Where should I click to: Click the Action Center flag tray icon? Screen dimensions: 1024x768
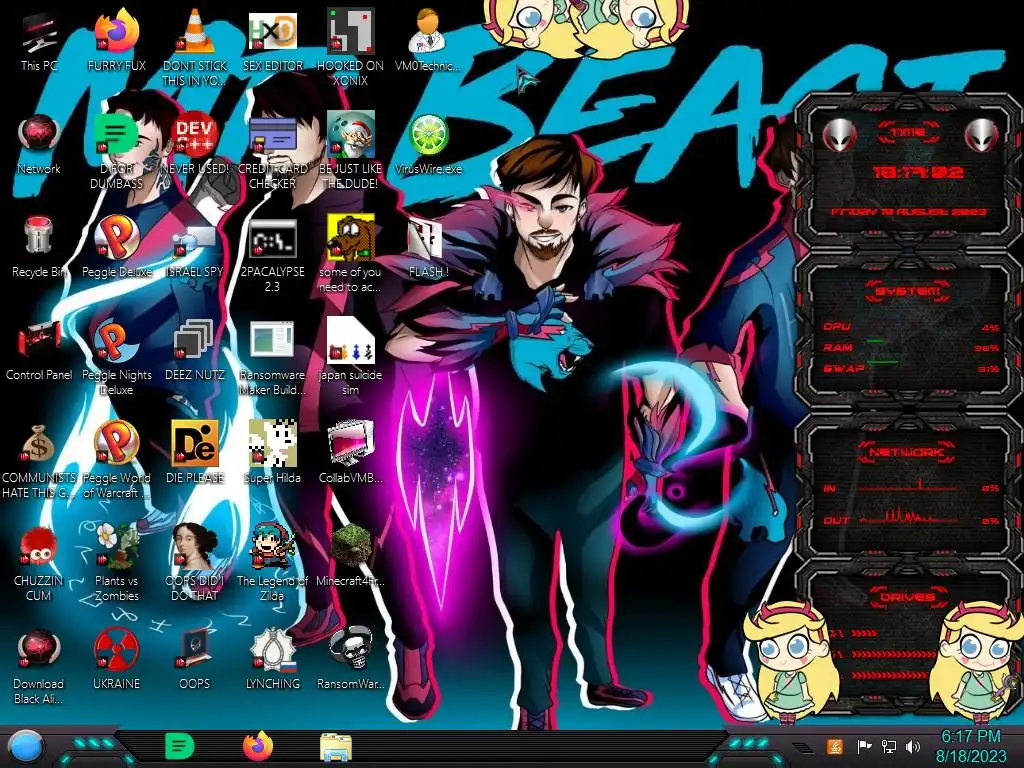click(x=865, y=746)
